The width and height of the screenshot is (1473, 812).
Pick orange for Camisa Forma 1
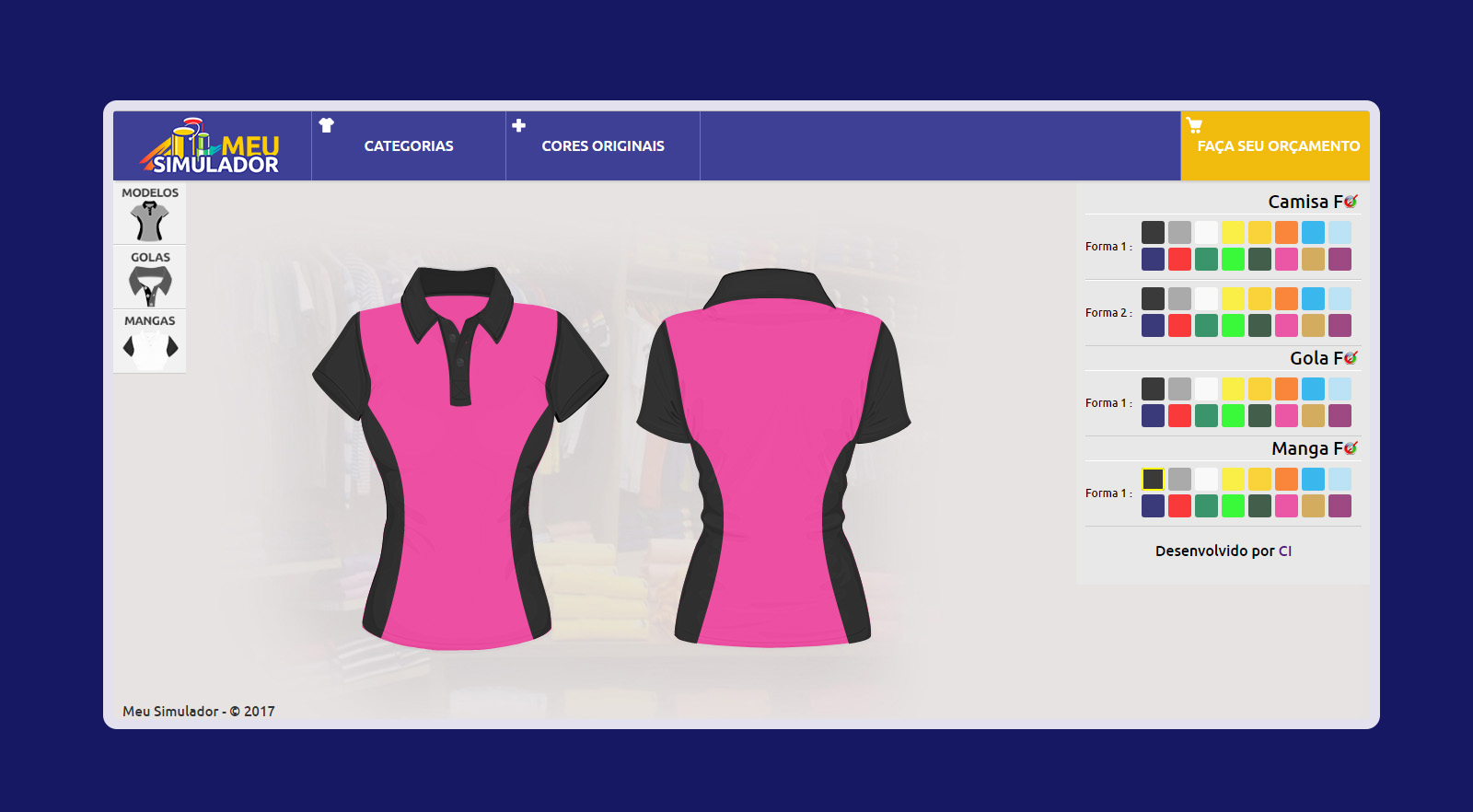[1286, 232]
